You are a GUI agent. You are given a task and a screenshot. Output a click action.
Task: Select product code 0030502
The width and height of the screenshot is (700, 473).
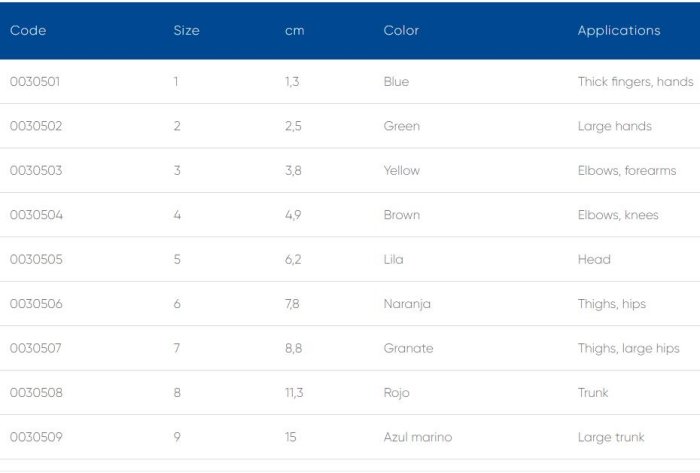coord(35,126)
